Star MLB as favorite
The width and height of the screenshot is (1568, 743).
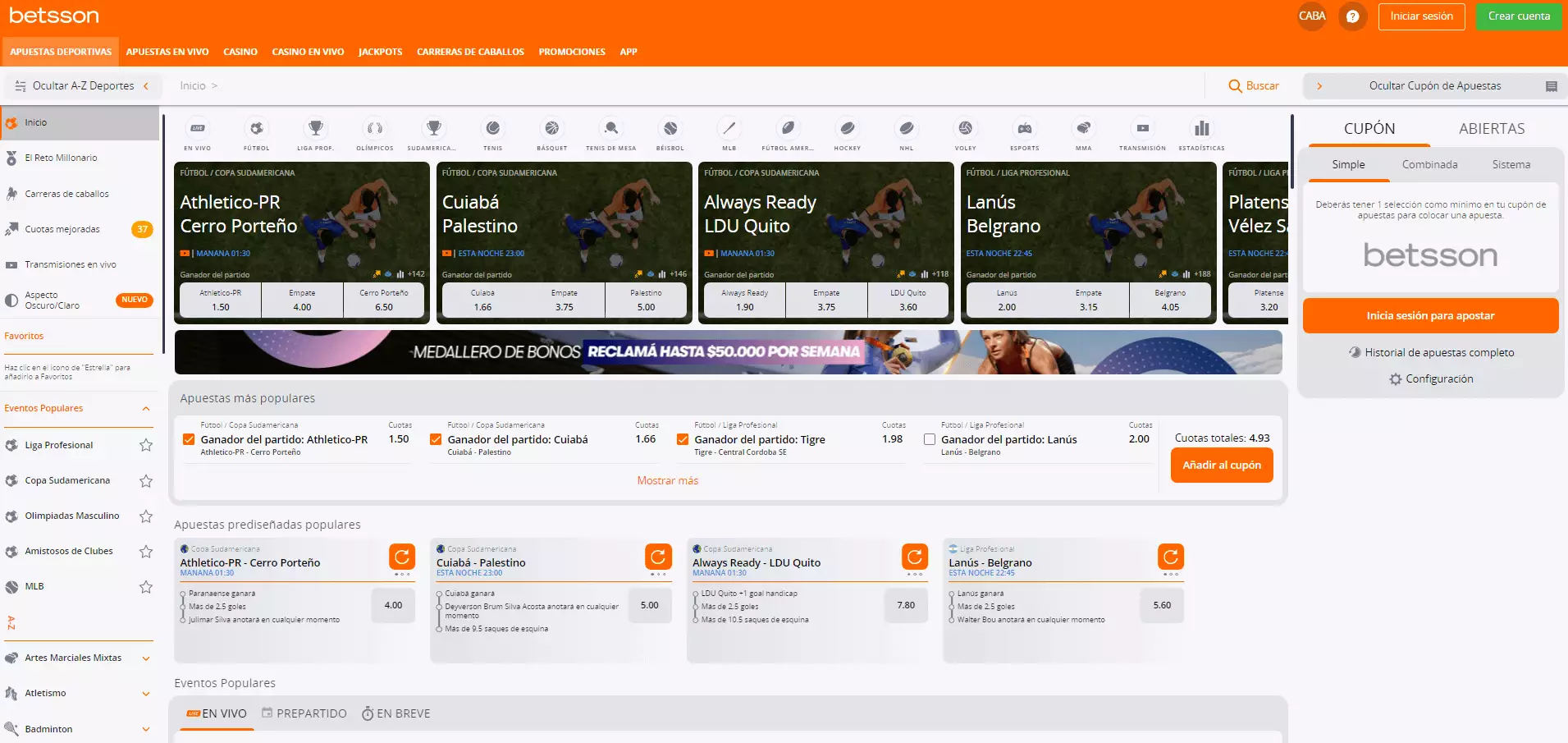[146, 587]
